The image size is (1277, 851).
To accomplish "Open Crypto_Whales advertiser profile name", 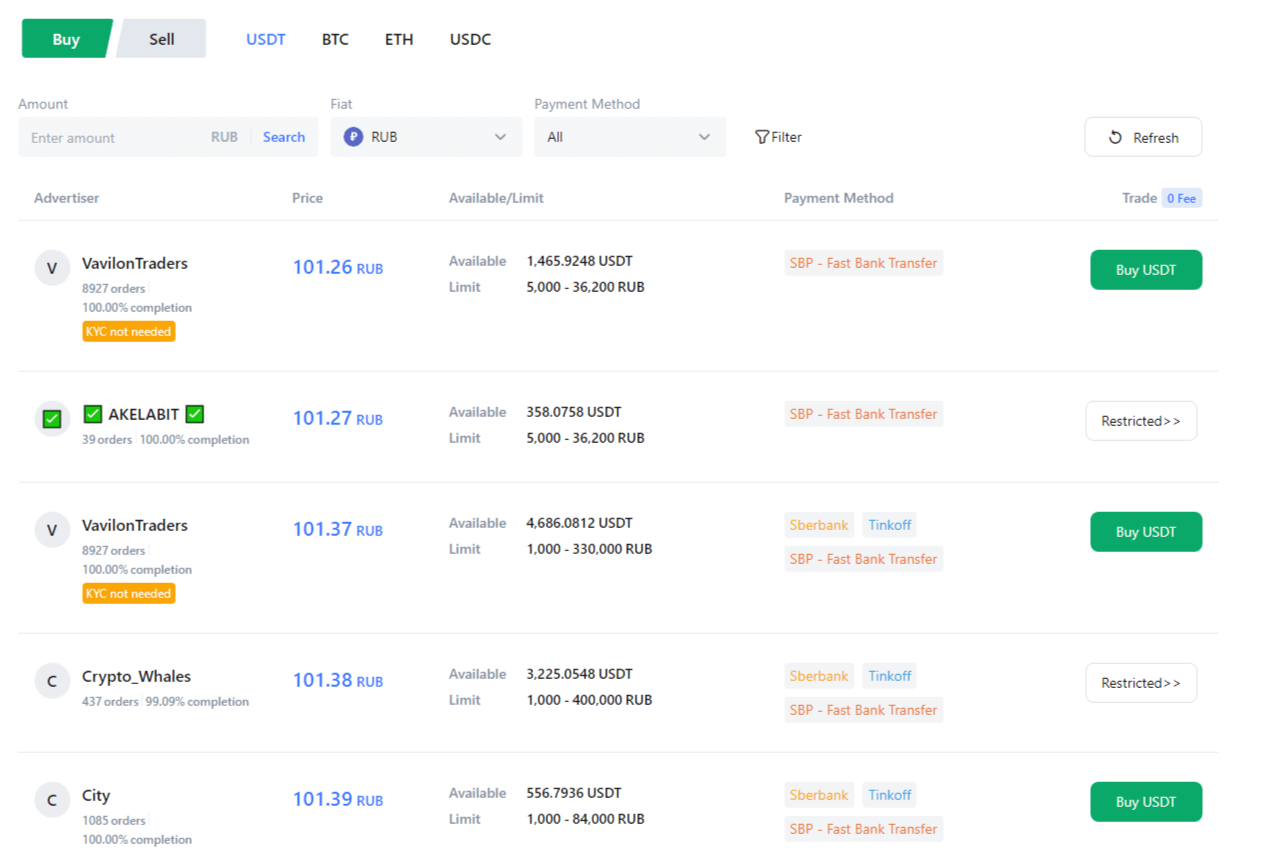I will coord(136,676).
